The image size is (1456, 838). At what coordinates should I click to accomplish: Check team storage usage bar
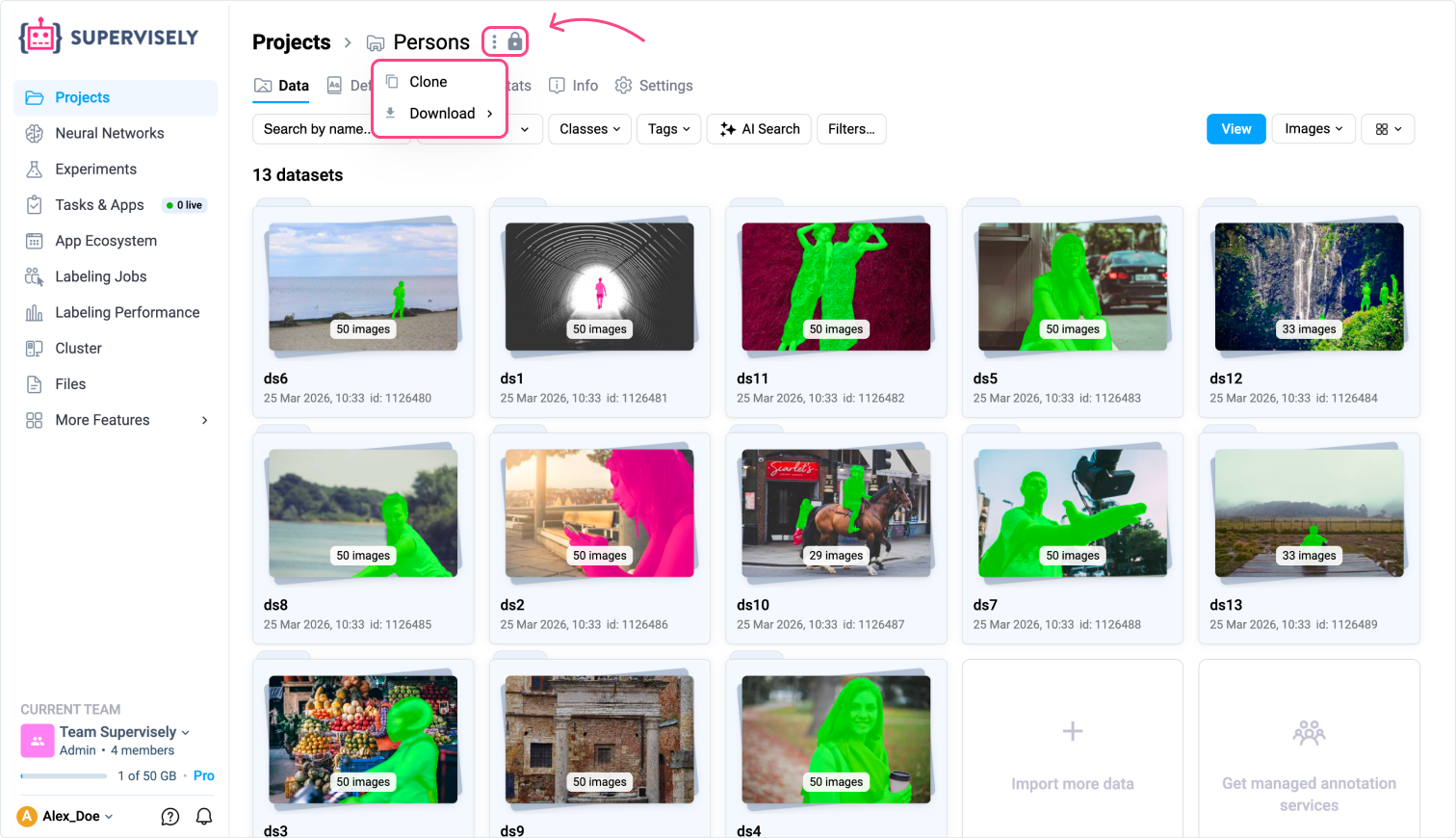pos(64,775)
